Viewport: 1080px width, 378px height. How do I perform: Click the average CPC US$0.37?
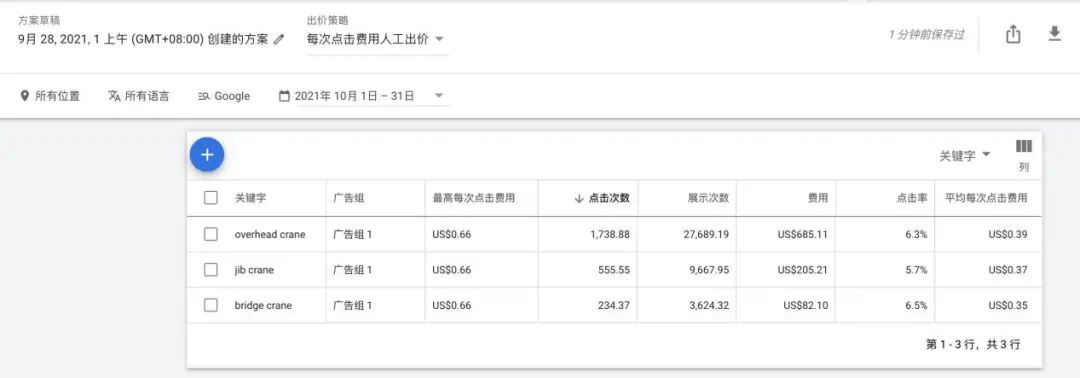1008,270
